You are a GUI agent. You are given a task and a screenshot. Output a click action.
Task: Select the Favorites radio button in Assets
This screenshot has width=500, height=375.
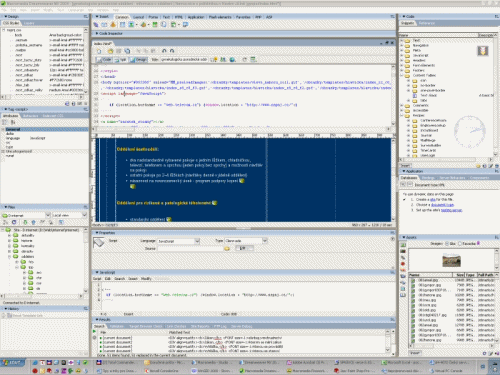[460, 244]
